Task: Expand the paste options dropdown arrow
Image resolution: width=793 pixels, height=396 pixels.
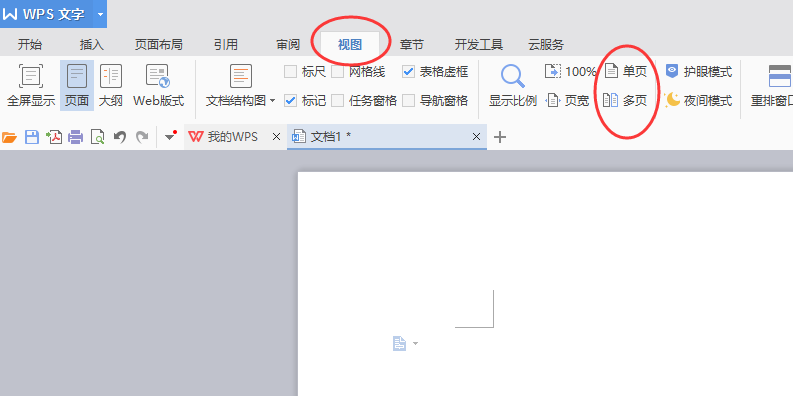Action: pos(415,344)
